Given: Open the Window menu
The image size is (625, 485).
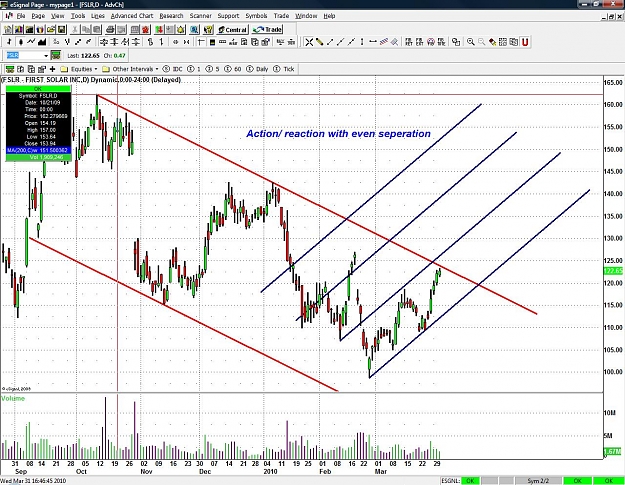Looking at the screenshot, I should 306,16.
